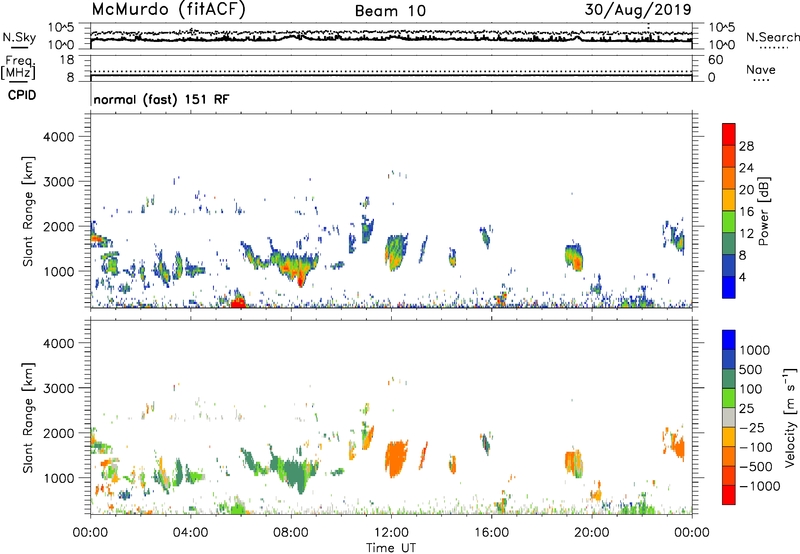The image size is (800, 554).
Task: Click the orange velocity patch near 12:00
Action: [x=395, y=457]
